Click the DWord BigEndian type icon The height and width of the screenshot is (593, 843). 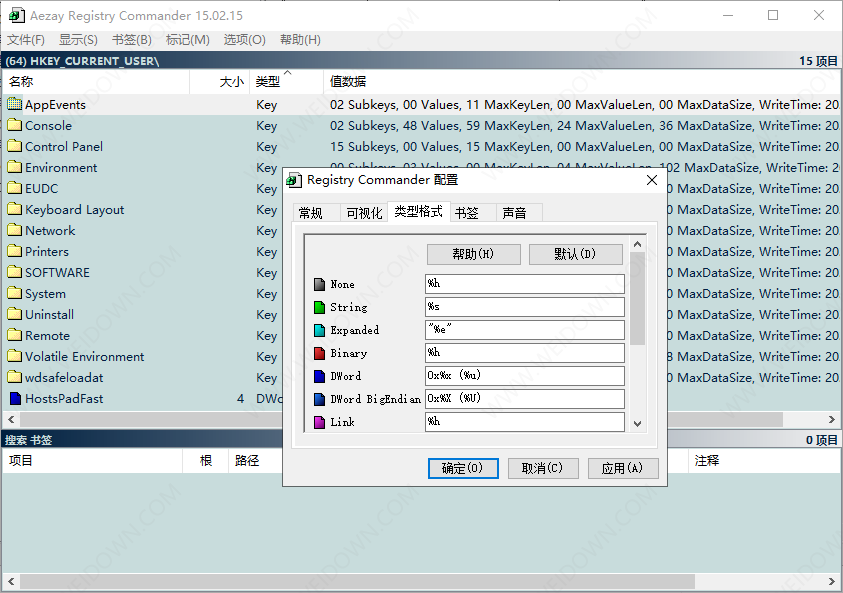point(319,399)
